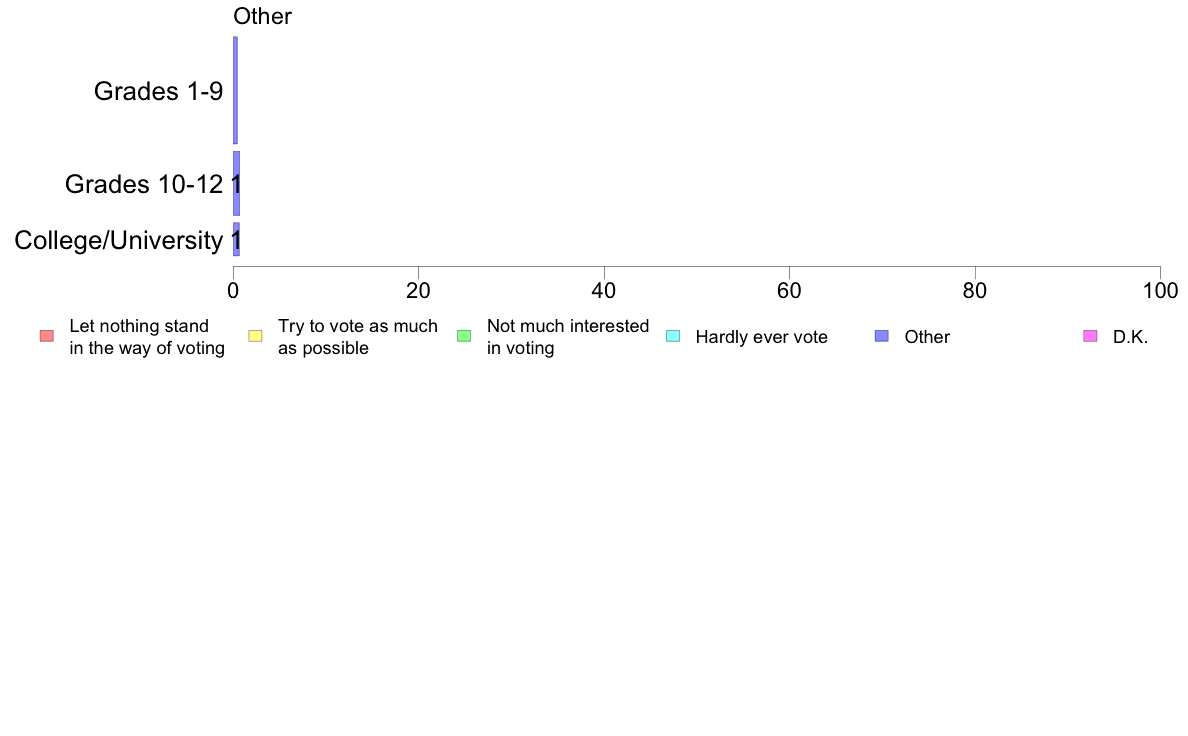Click the 'D.K.' legend text
The height and width of the screenshot is (736, 1188).
(x=1130, y=337)
